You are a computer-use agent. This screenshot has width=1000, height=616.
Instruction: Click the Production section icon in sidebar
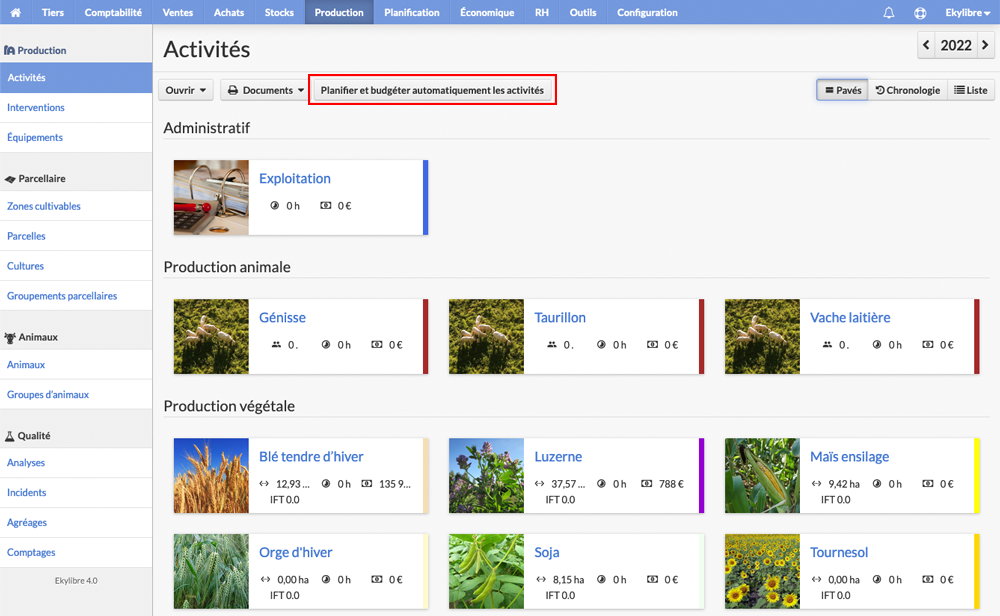point(9,50)
